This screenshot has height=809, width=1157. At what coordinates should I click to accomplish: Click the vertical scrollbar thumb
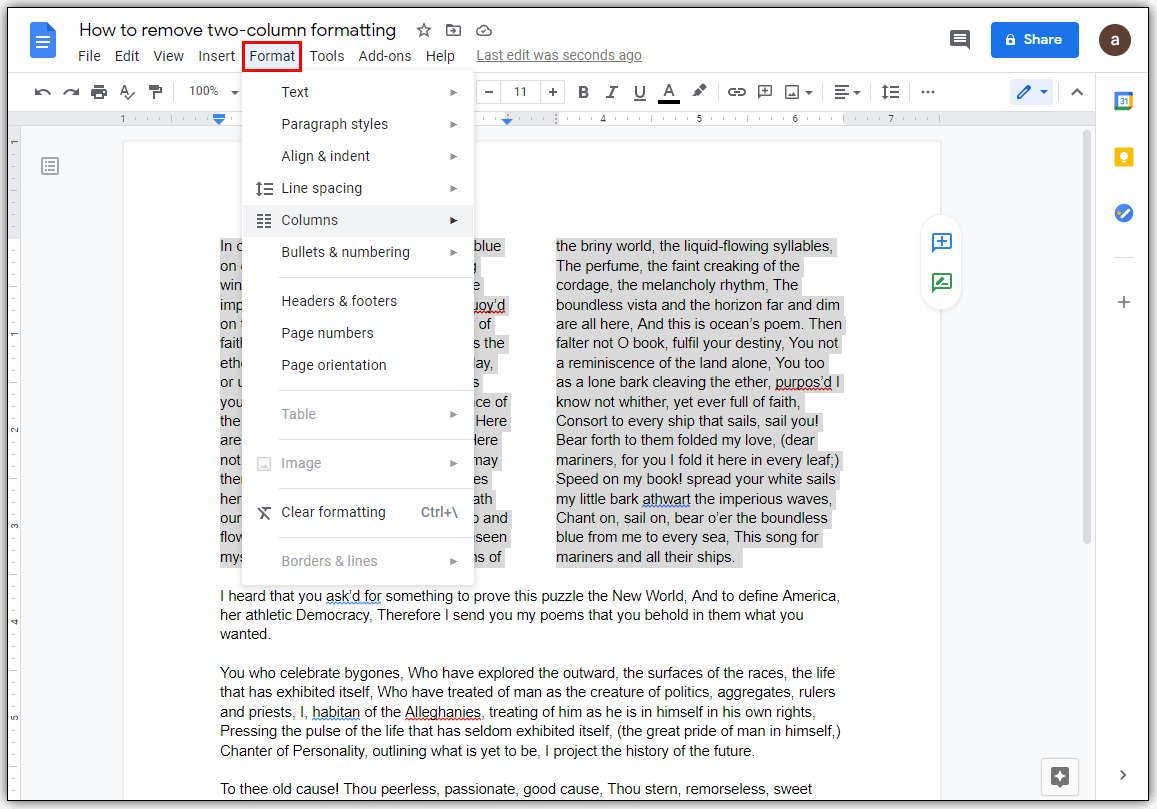coord(1086,337)
